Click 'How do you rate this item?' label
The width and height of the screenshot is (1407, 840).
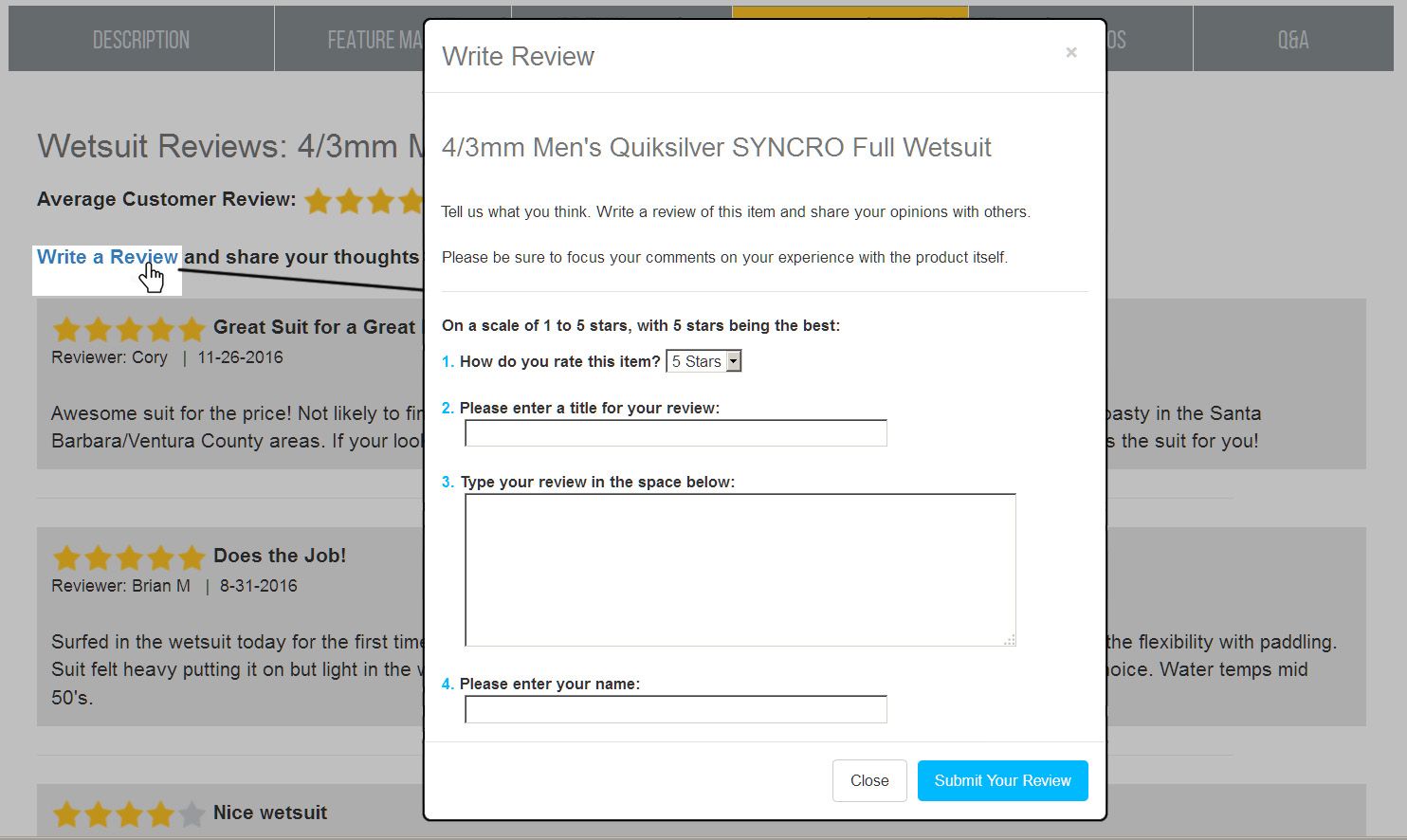pos(559,361)
